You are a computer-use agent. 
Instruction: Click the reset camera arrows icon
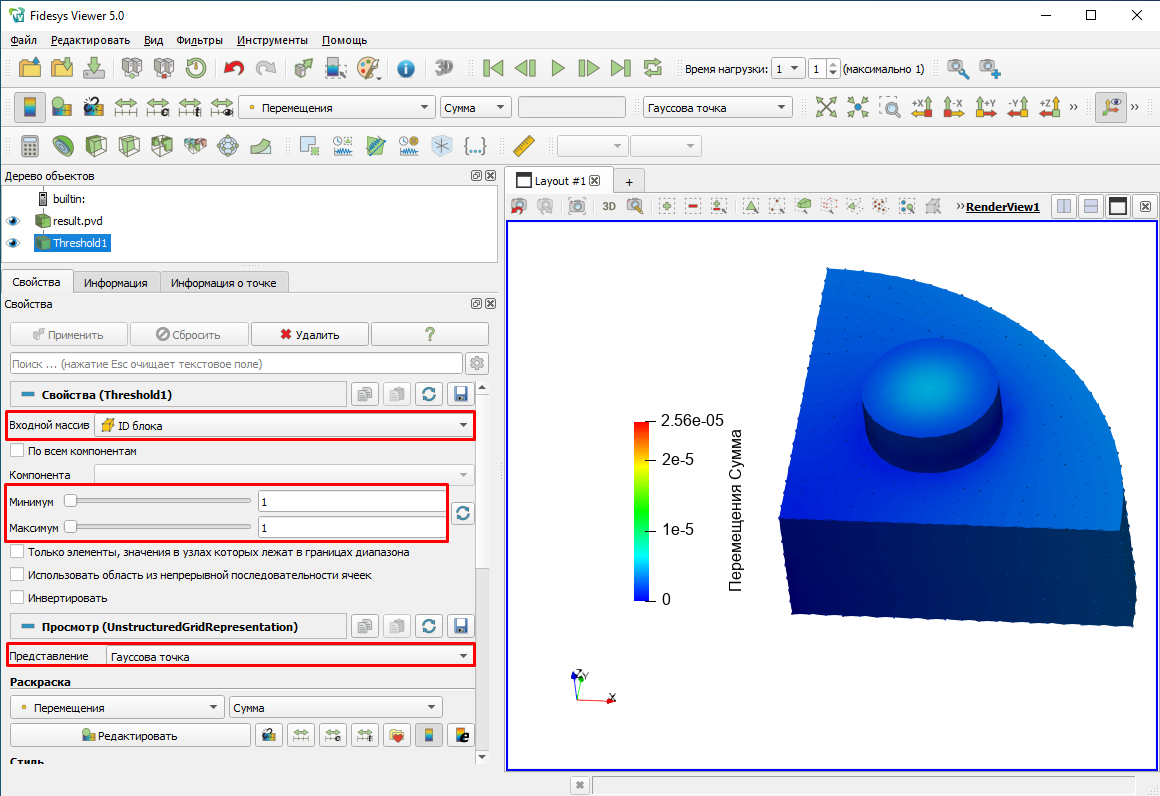click(826, 107)
